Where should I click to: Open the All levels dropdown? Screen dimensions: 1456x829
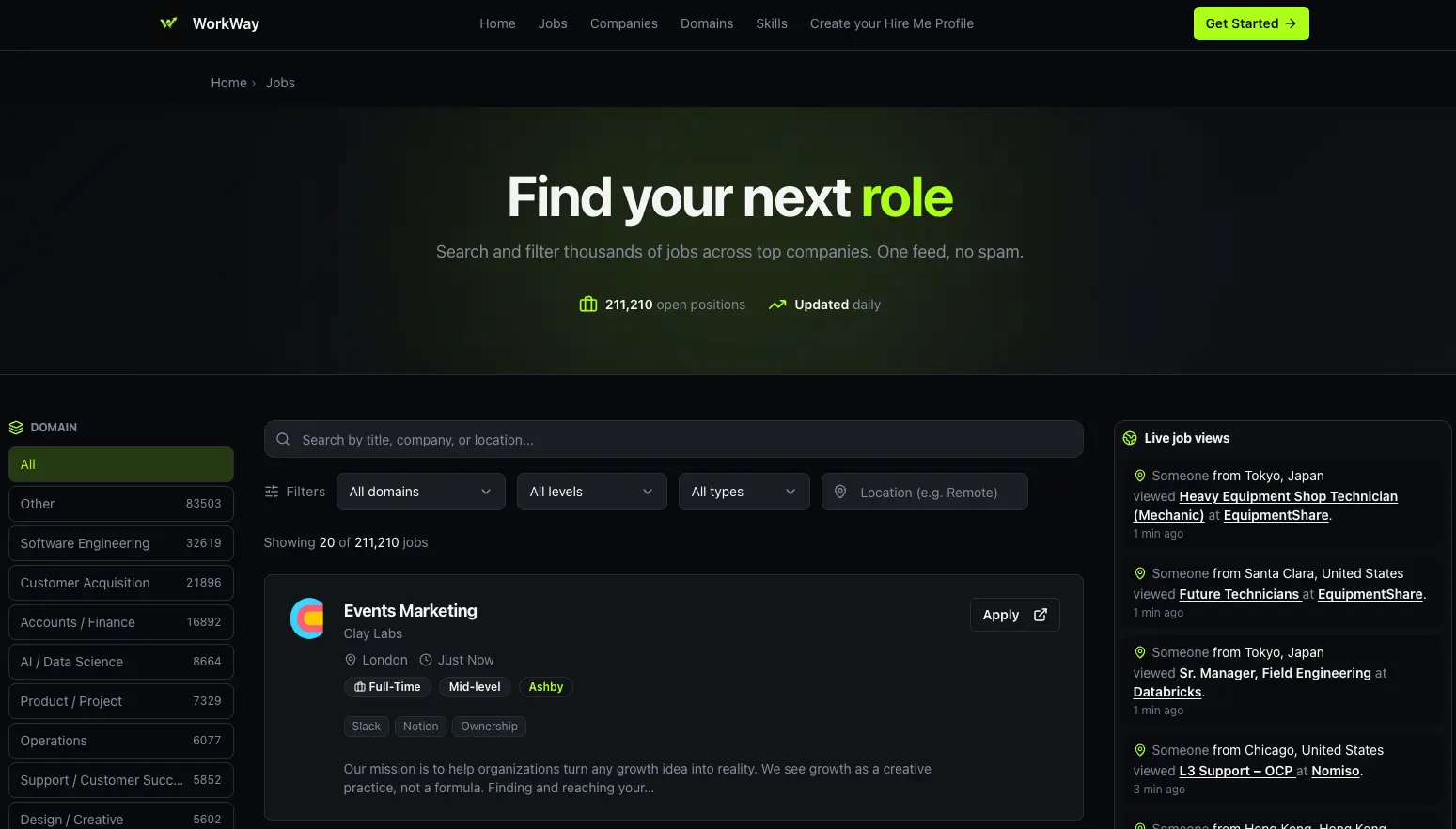point(592,492)
